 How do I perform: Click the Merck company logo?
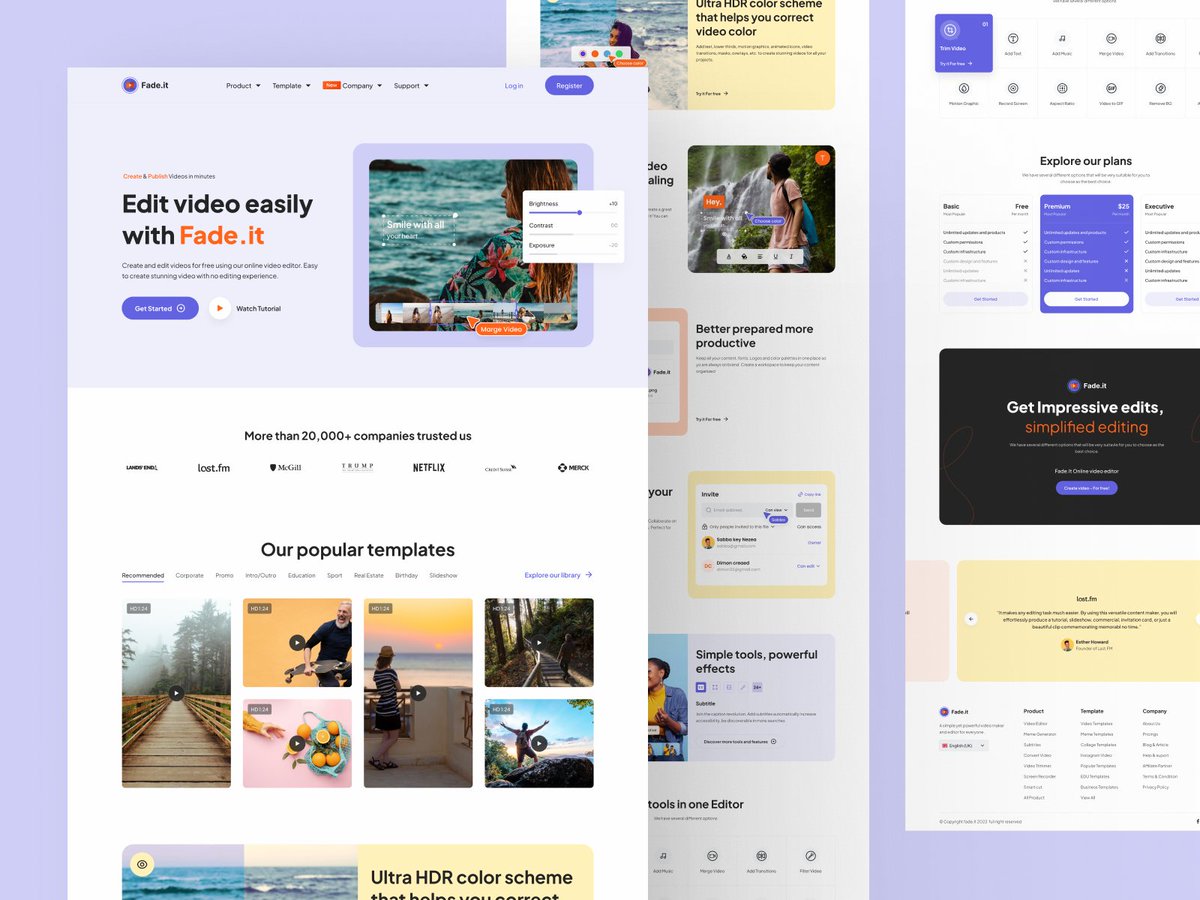[573, 467]
